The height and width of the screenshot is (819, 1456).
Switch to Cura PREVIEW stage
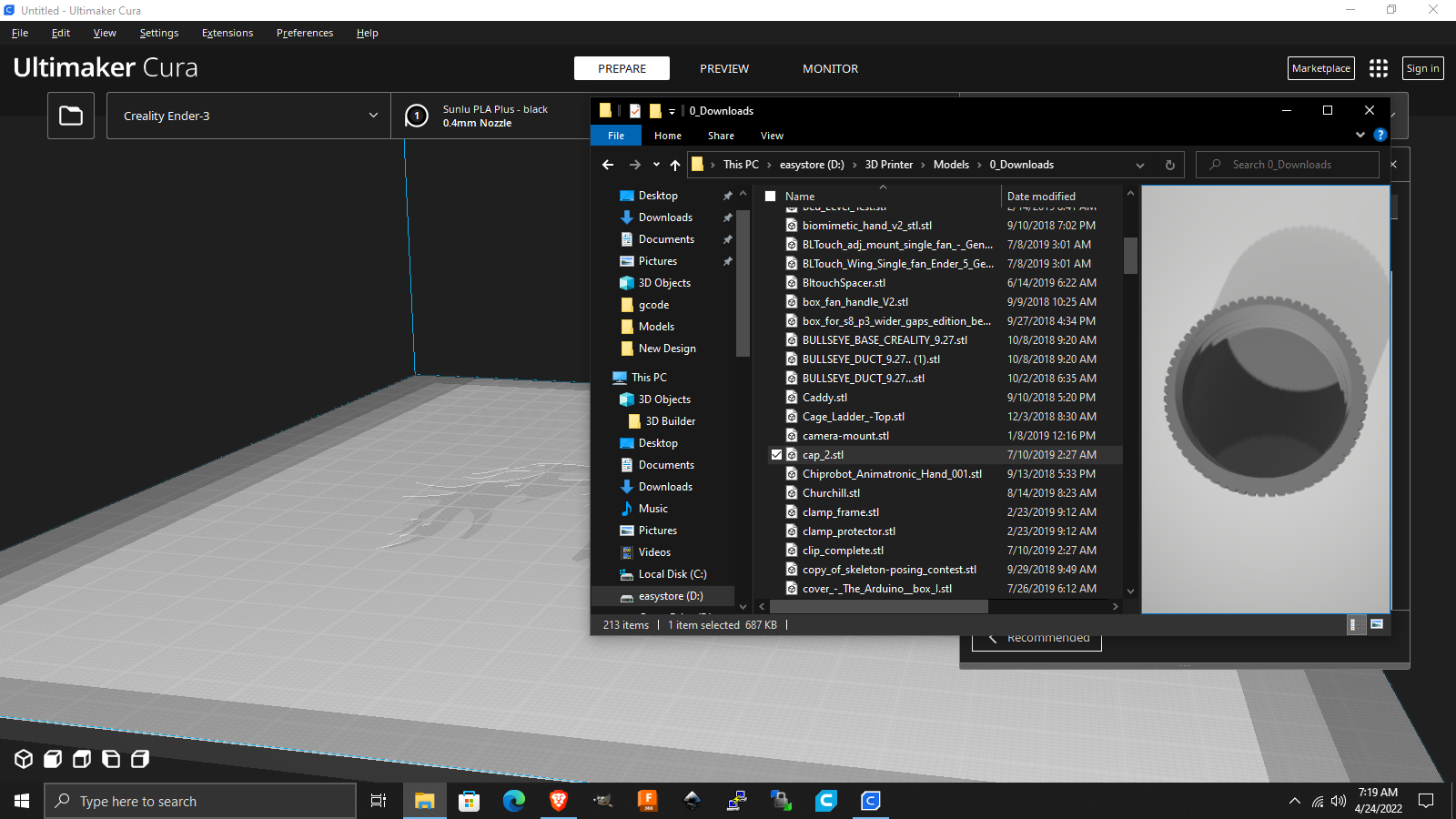pos(724,68)
